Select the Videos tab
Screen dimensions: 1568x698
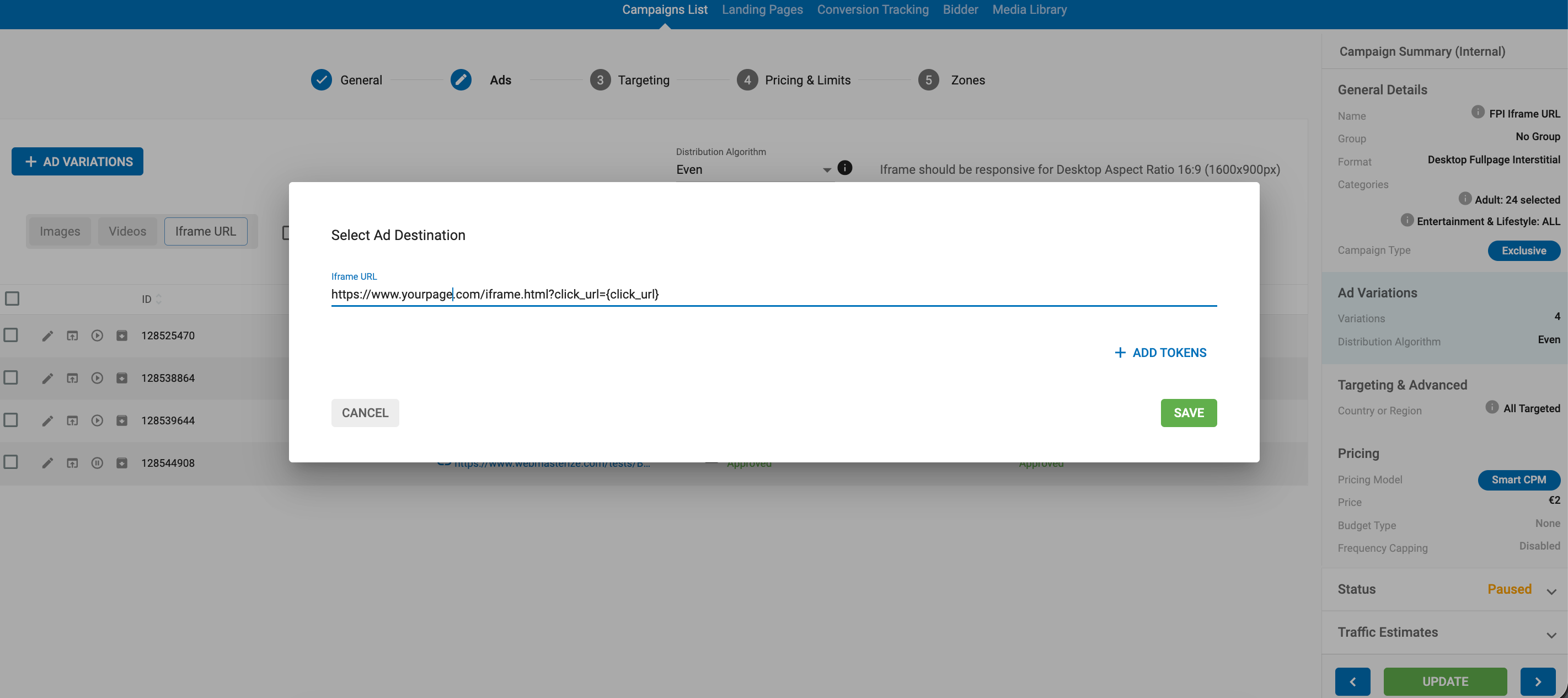click(127, 231)
